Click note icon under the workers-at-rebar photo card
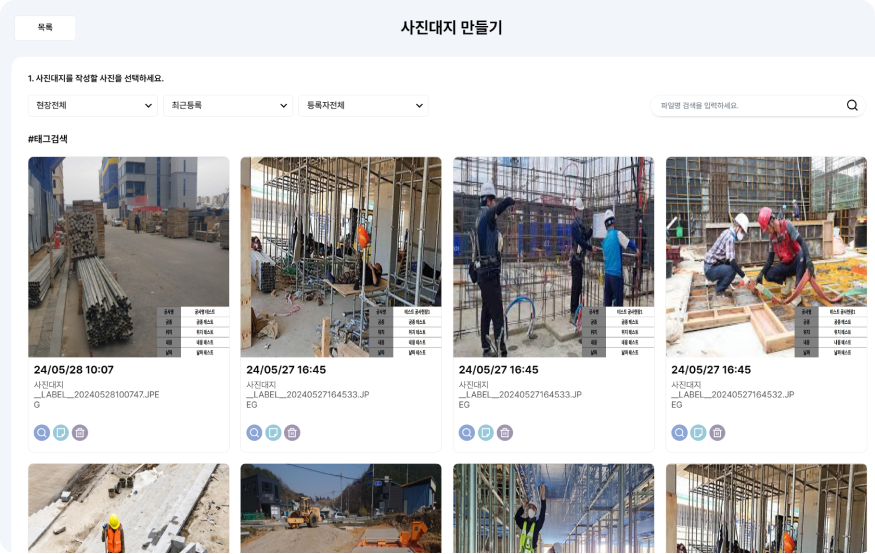Viewport: 875px width, 554px height. coord(486,432)
